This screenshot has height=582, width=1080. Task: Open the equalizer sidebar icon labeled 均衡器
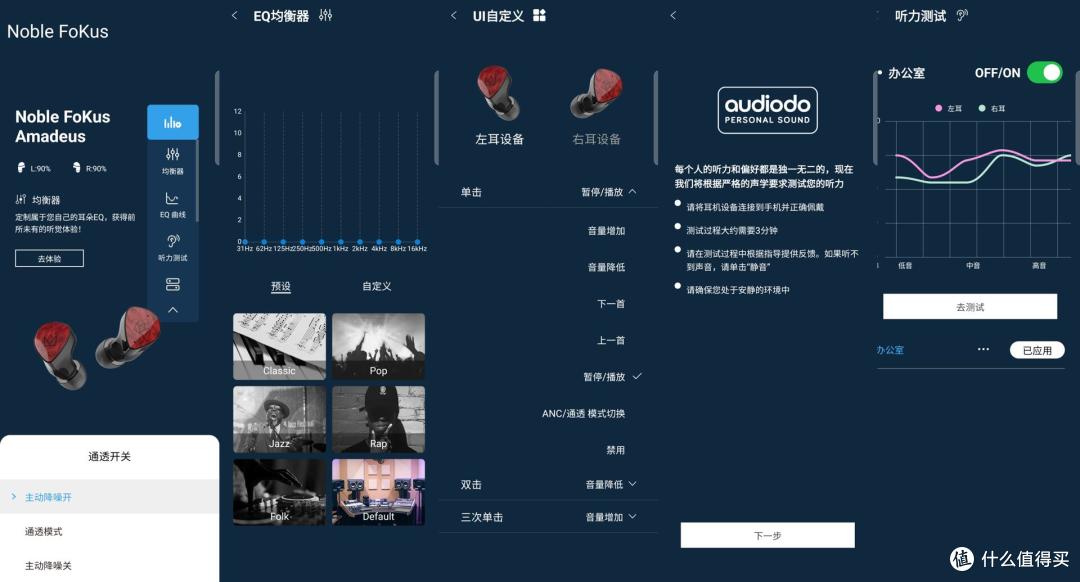pos(172,160)
